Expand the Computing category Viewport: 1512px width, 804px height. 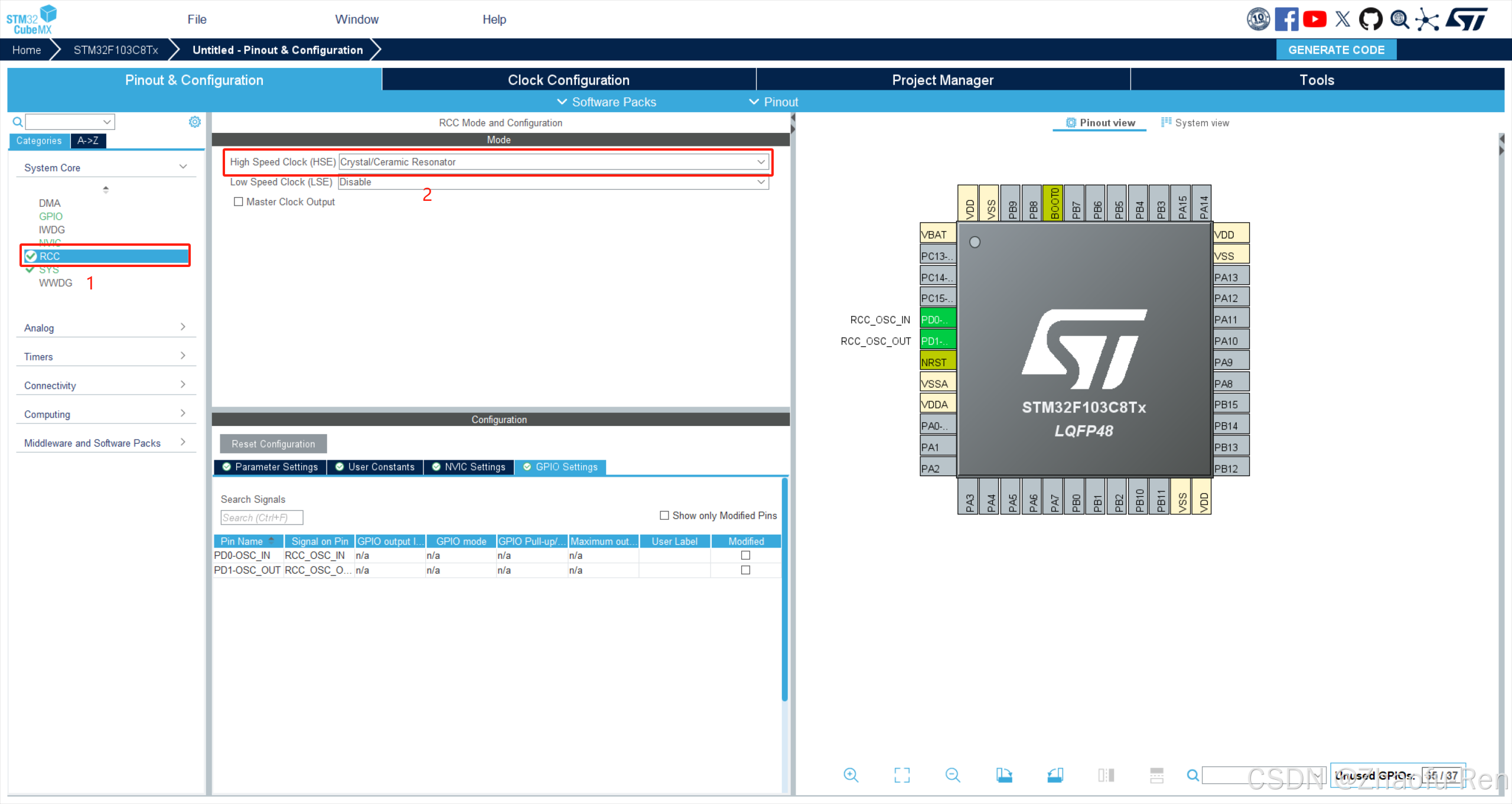click(106, 414)
